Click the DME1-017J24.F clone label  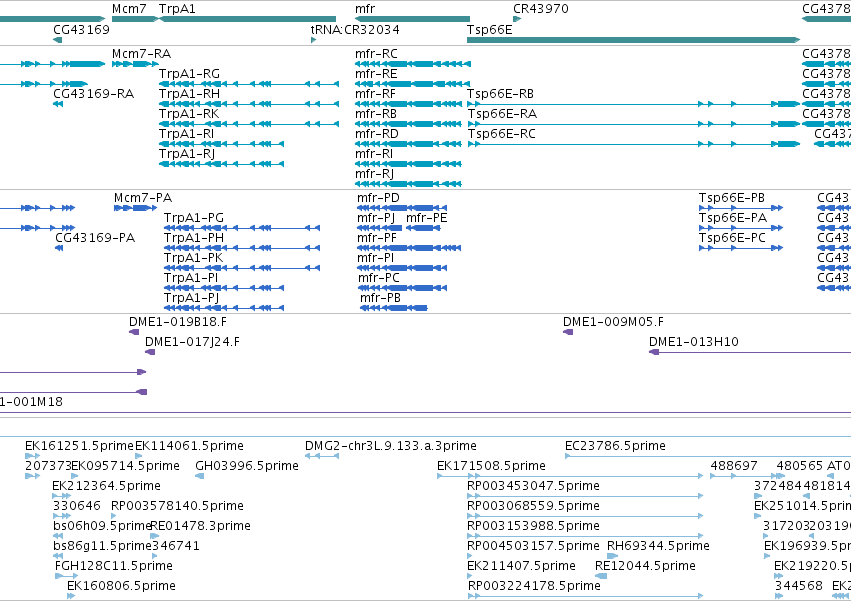tap(192, 342)
